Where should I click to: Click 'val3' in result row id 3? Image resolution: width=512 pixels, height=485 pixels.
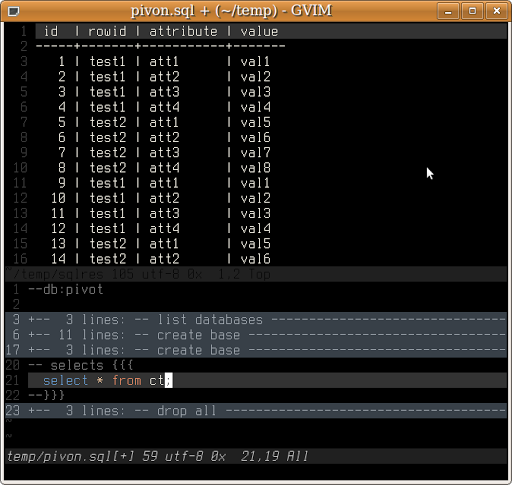[256, 92]
